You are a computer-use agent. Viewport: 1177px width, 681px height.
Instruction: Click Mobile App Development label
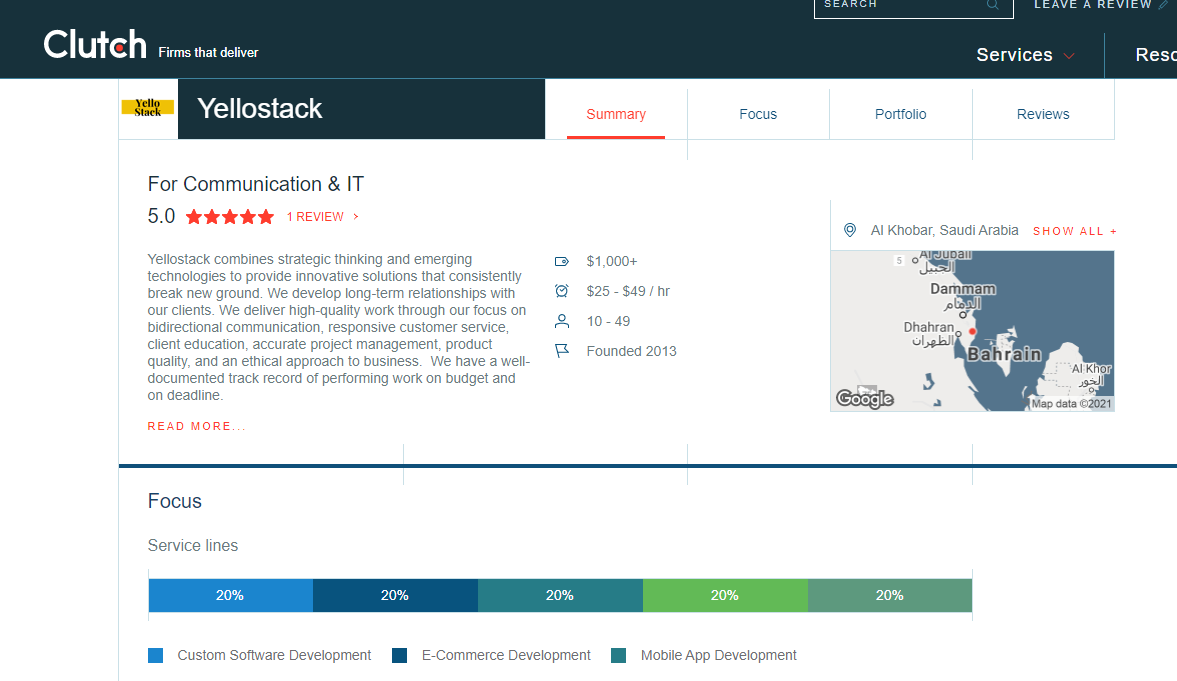coord(718,655)
